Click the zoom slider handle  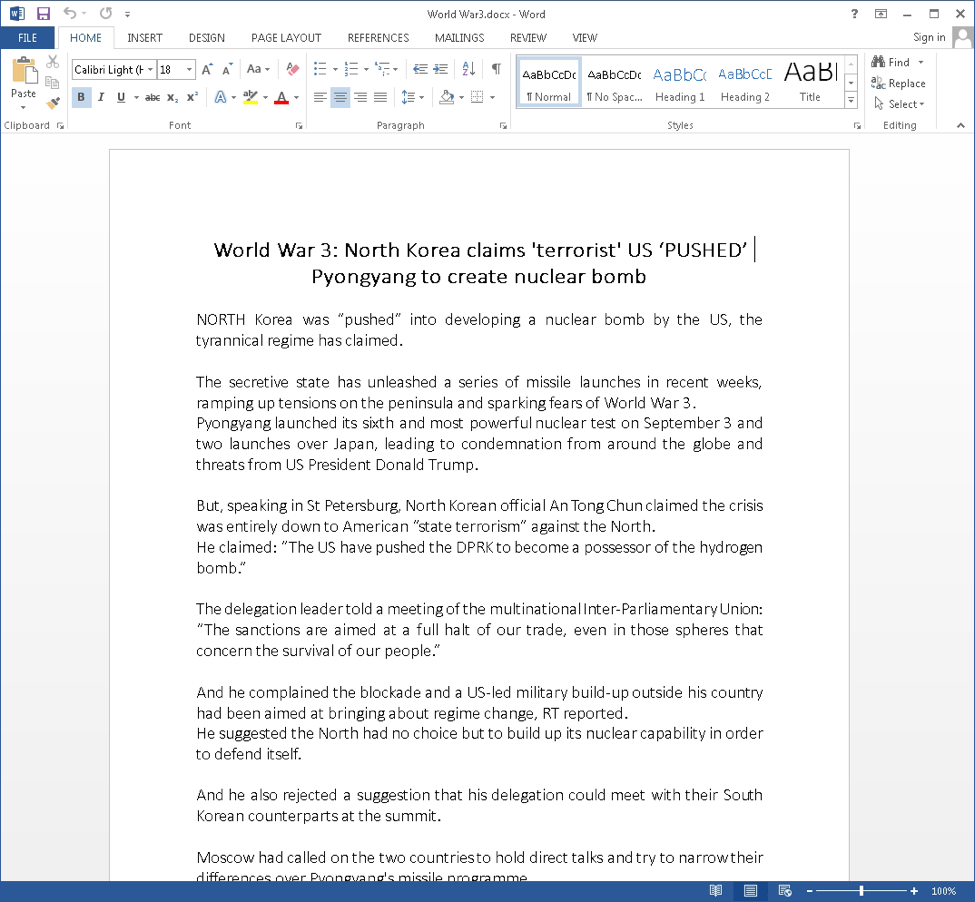pos(861,891)
